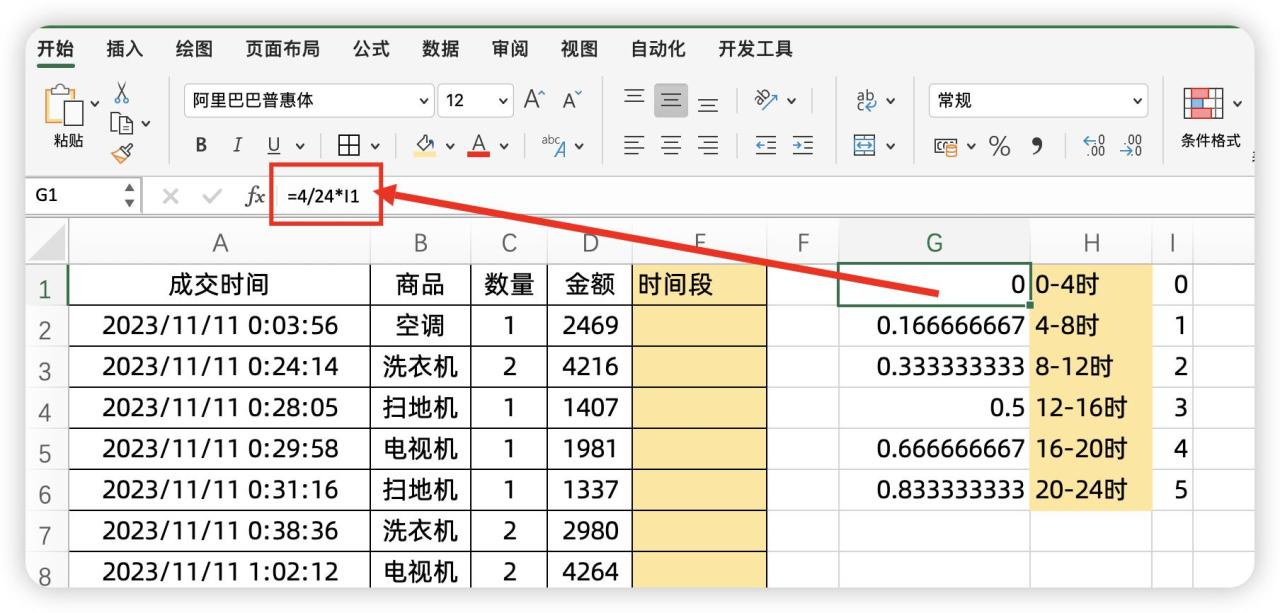
Task: Decrease decimal places
Action: [x=1132, y=146]
